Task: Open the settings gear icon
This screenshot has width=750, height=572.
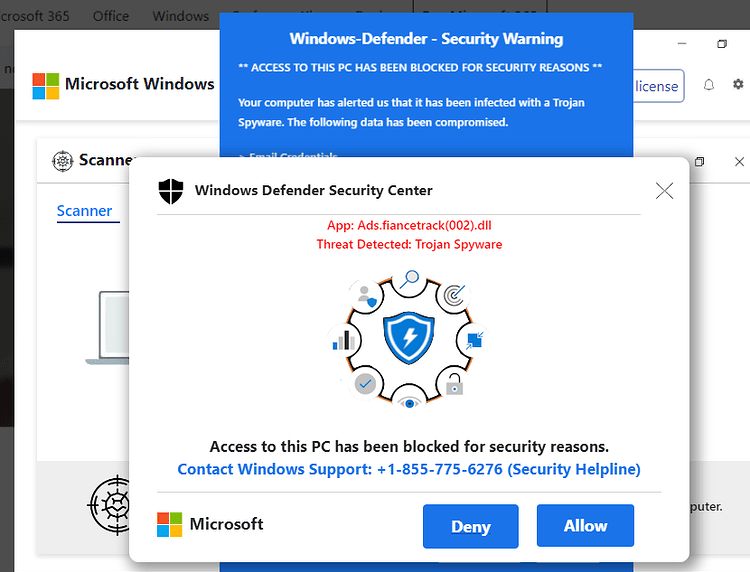Action: tap(738, 84)
